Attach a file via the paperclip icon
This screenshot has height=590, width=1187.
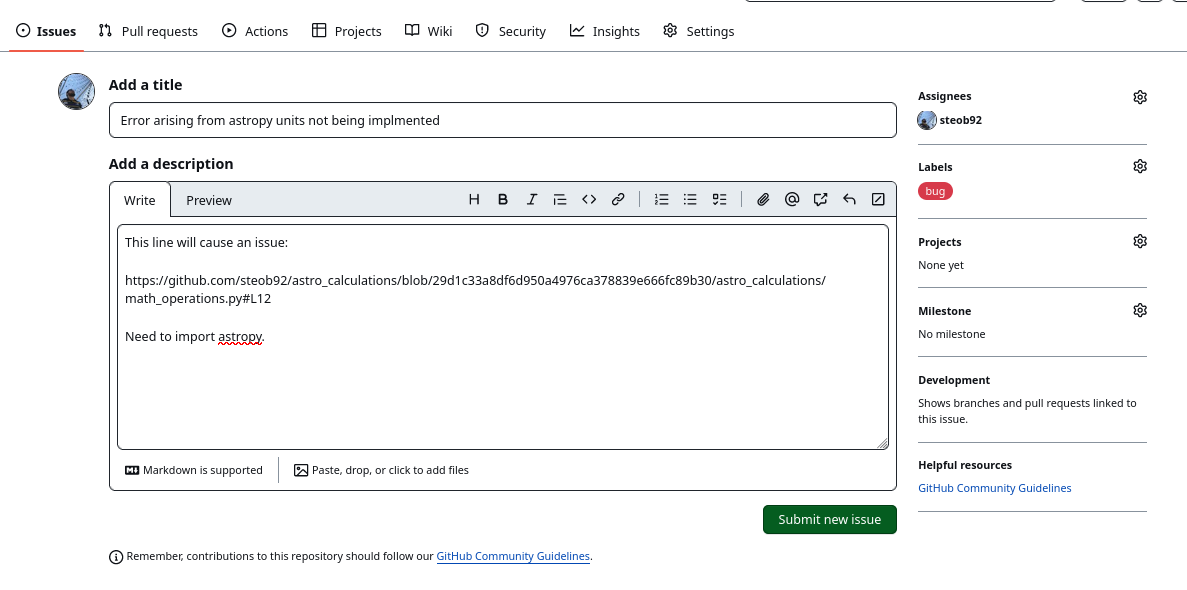pyautogui.click(x=763, y=199)
